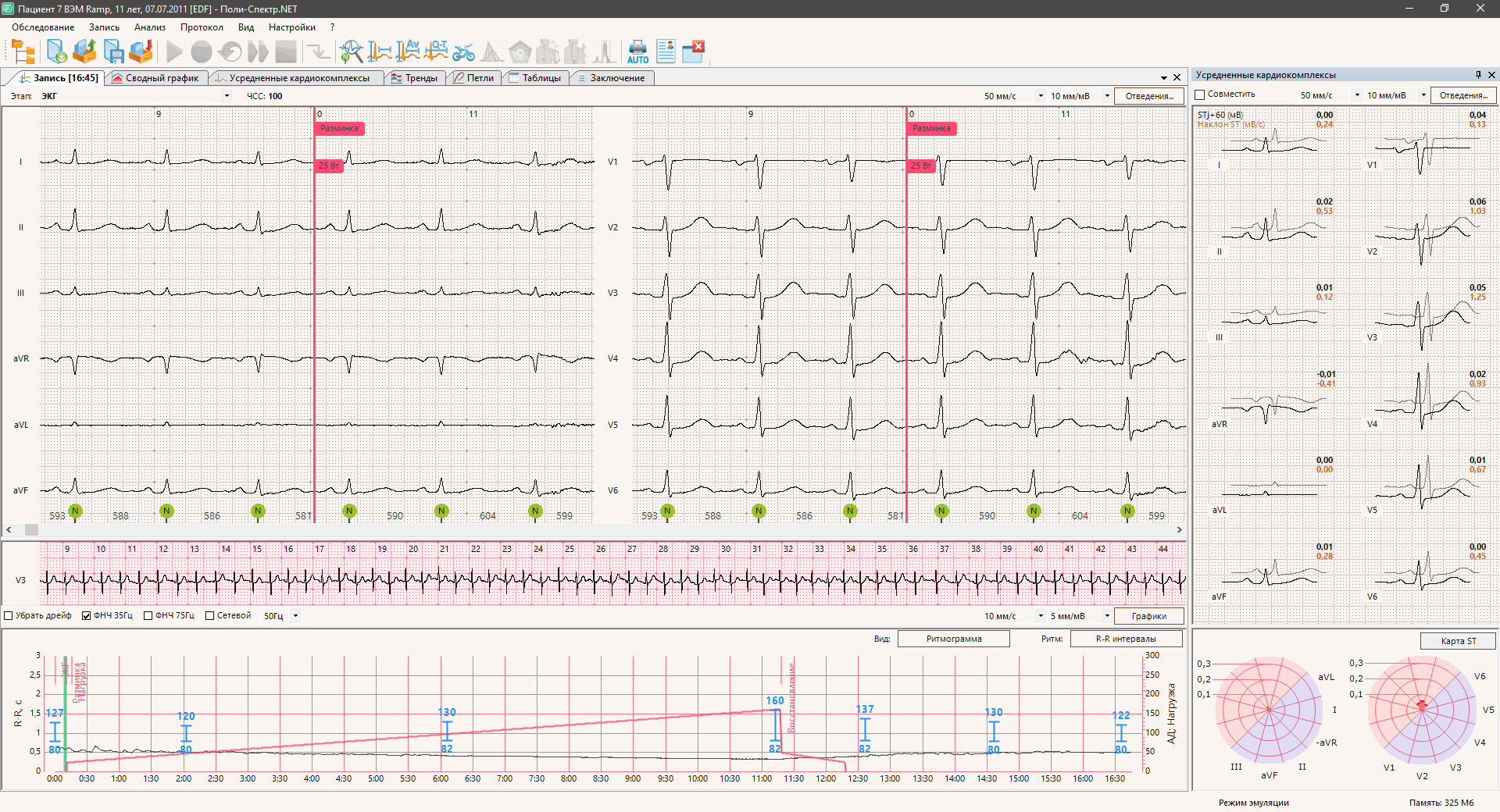
Task: Pin the Усредненные кардиокомплексы panel
Action: (1478, 75)
